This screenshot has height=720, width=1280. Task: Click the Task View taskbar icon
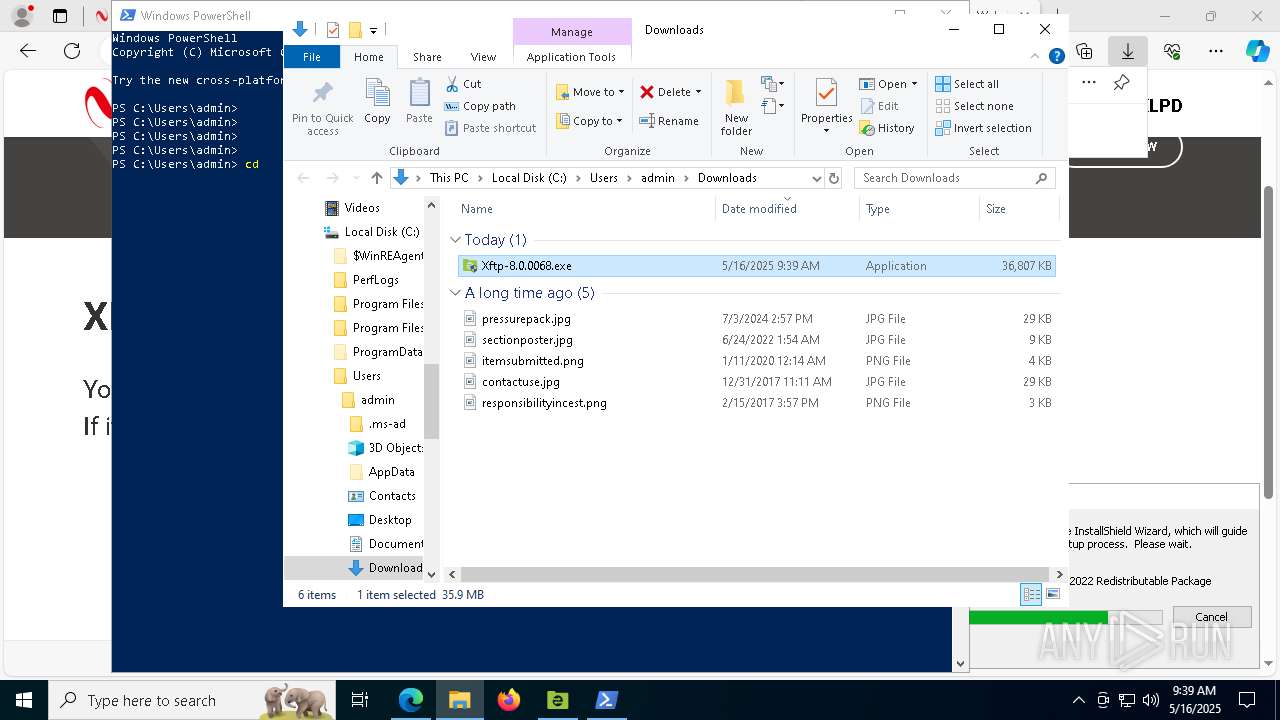click(360, 700)
